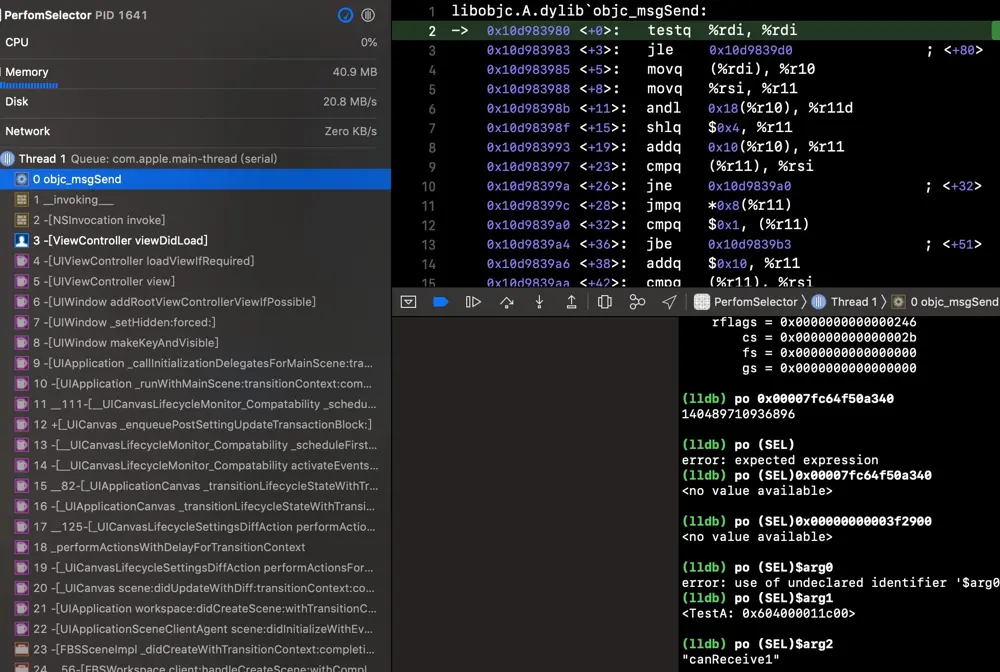Select the CPU gauge row

(x=190, y=43)
